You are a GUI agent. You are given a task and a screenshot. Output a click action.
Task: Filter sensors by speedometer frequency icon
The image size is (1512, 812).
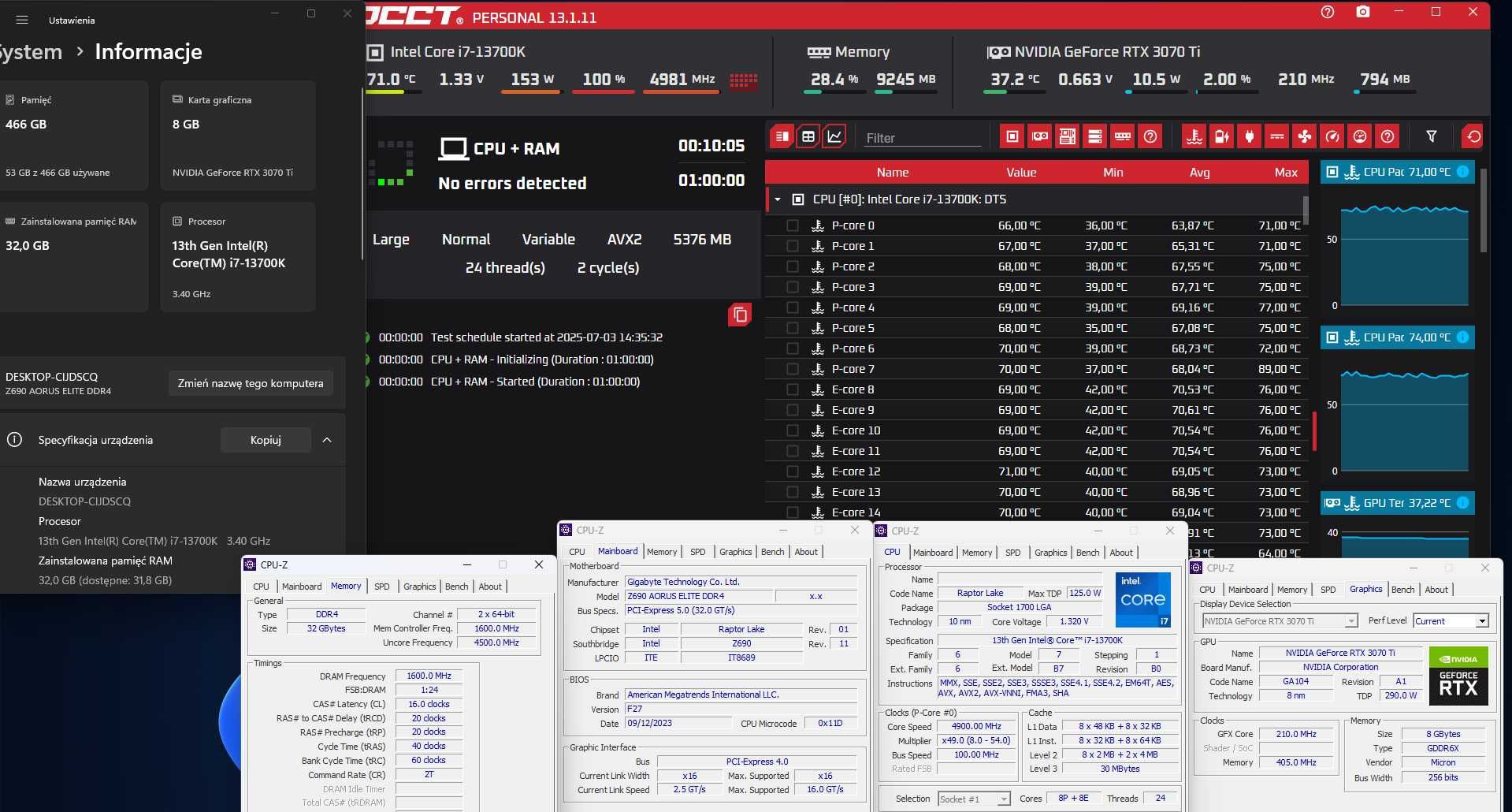tap(1332, 136)
